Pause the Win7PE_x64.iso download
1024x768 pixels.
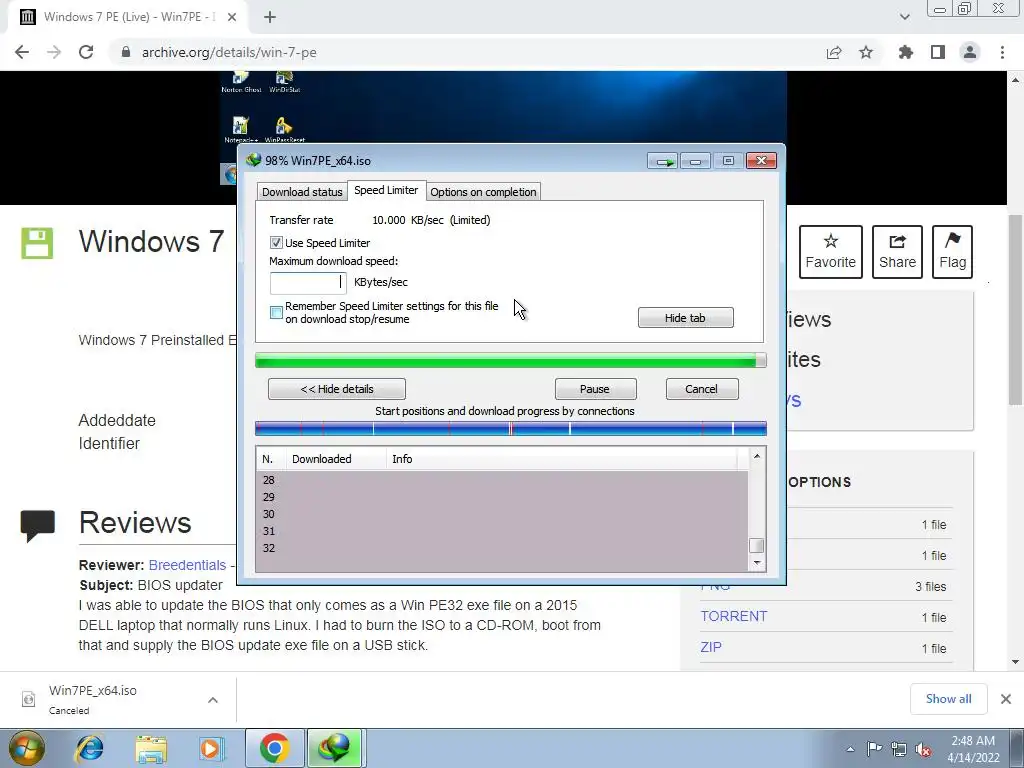(595, 389)
